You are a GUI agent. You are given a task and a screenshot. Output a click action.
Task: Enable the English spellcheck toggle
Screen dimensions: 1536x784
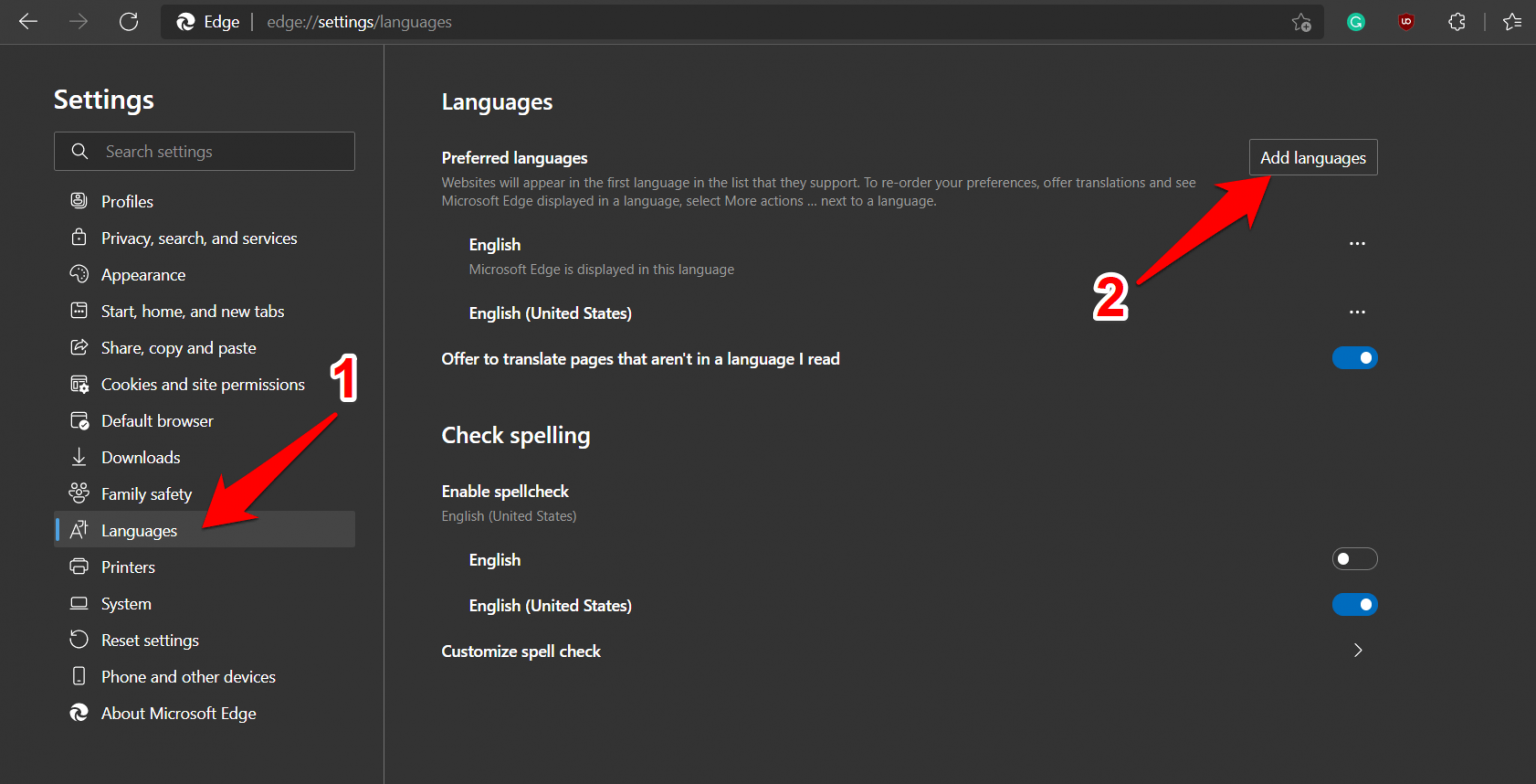point(1355,559)
